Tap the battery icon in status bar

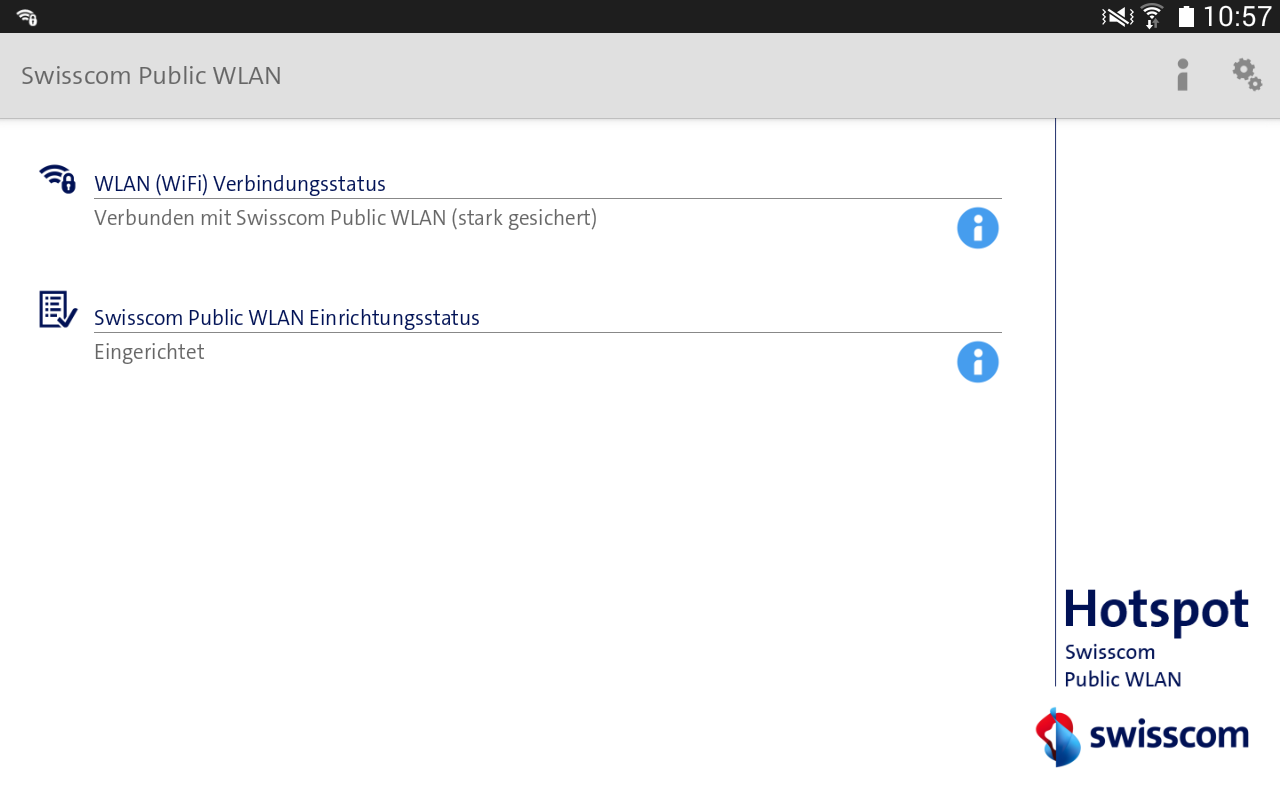(1186, 16)
